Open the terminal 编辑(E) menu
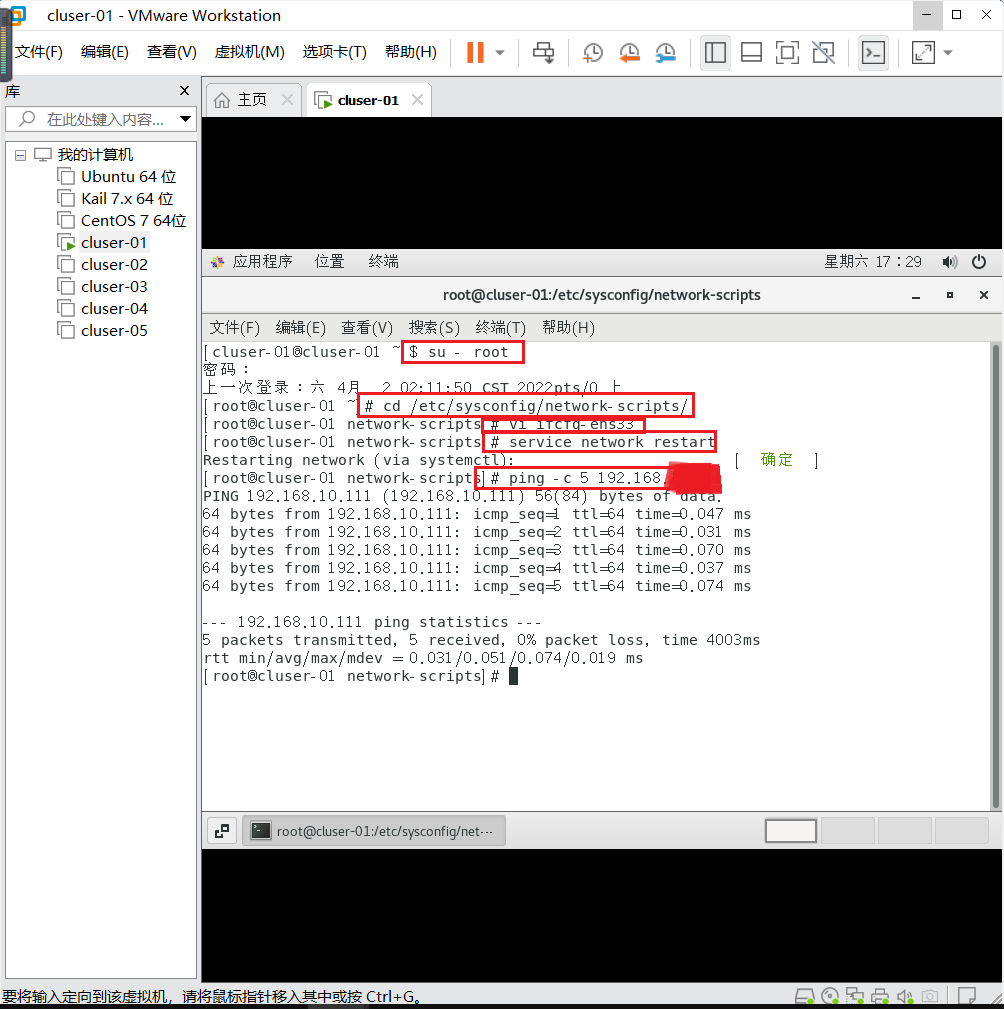The width and height of the screenshot is (1004, 1009). coord(301,328)
